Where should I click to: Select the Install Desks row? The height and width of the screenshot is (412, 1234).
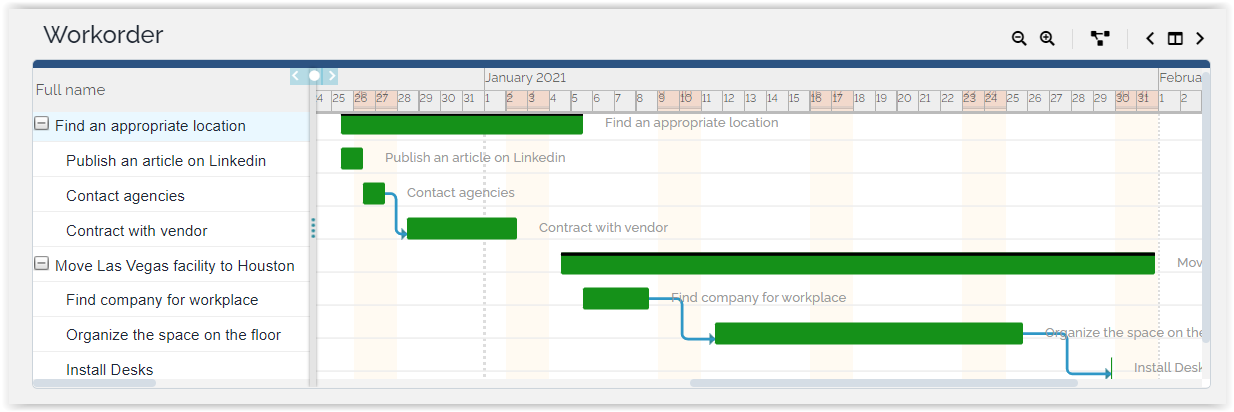[110, 370]
